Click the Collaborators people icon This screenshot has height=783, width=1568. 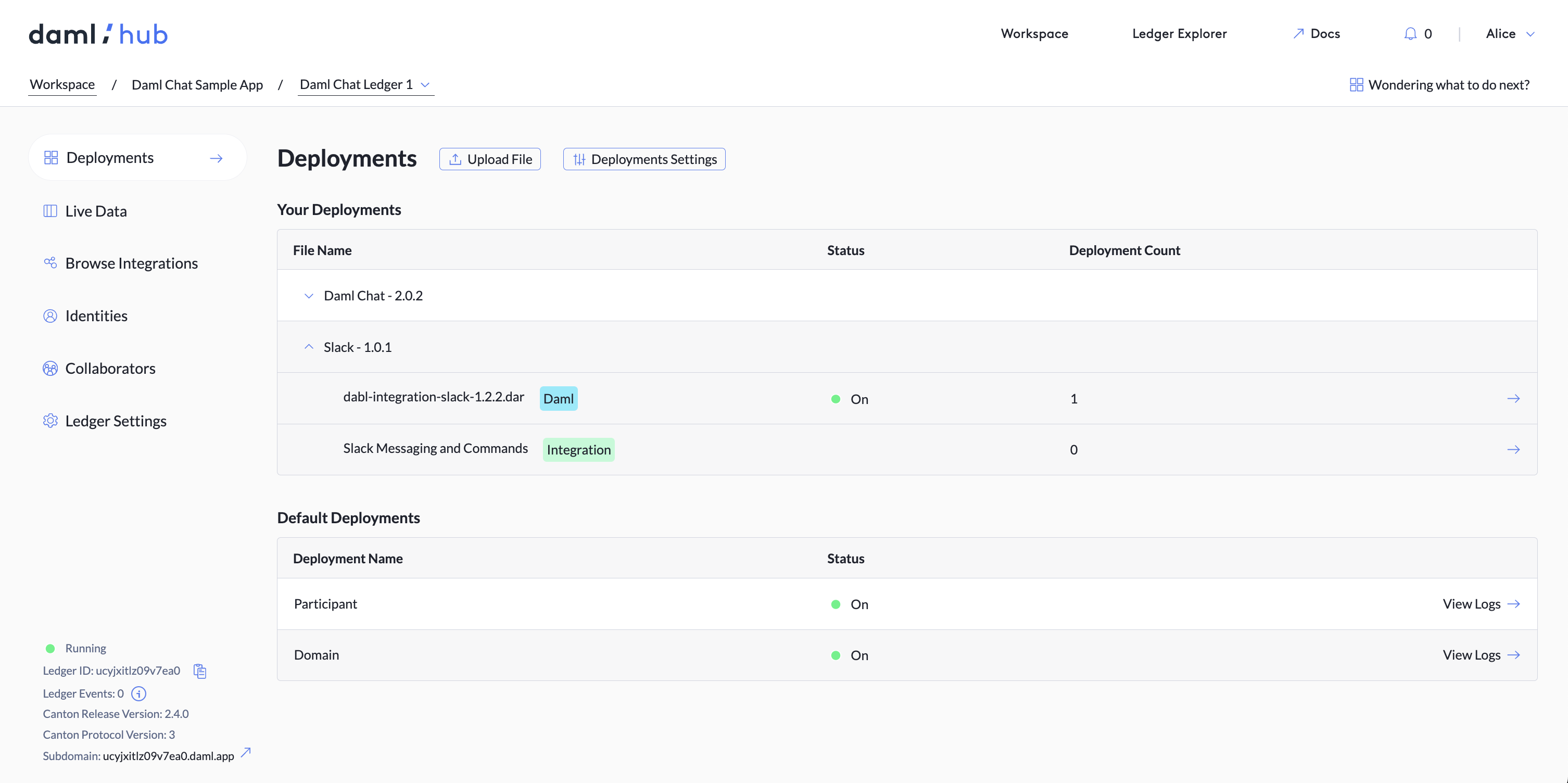pos(50,368)
